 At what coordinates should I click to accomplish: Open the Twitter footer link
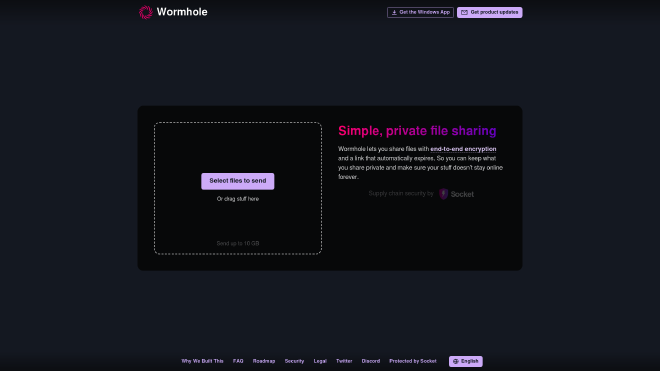[x=344, y=361]
